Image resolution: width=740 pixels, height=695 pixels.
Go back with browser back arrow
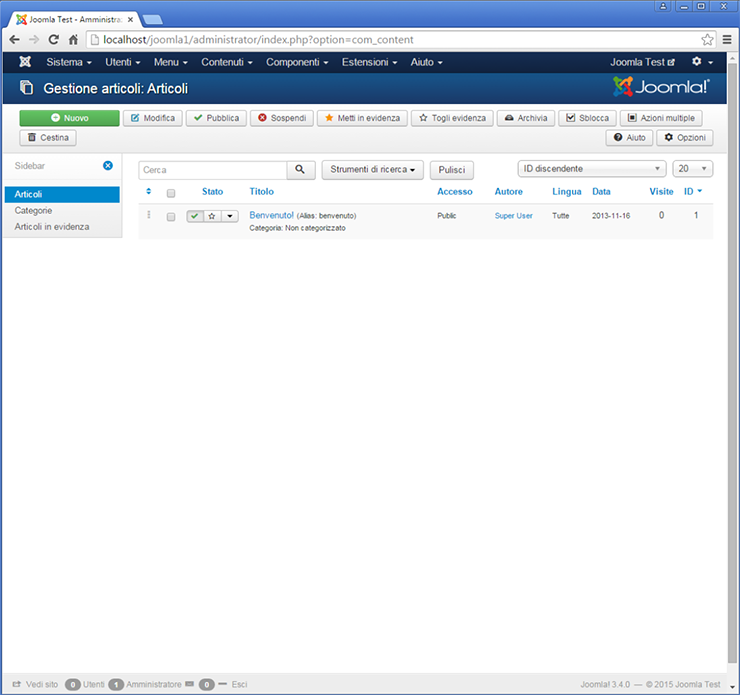point(14,40)
